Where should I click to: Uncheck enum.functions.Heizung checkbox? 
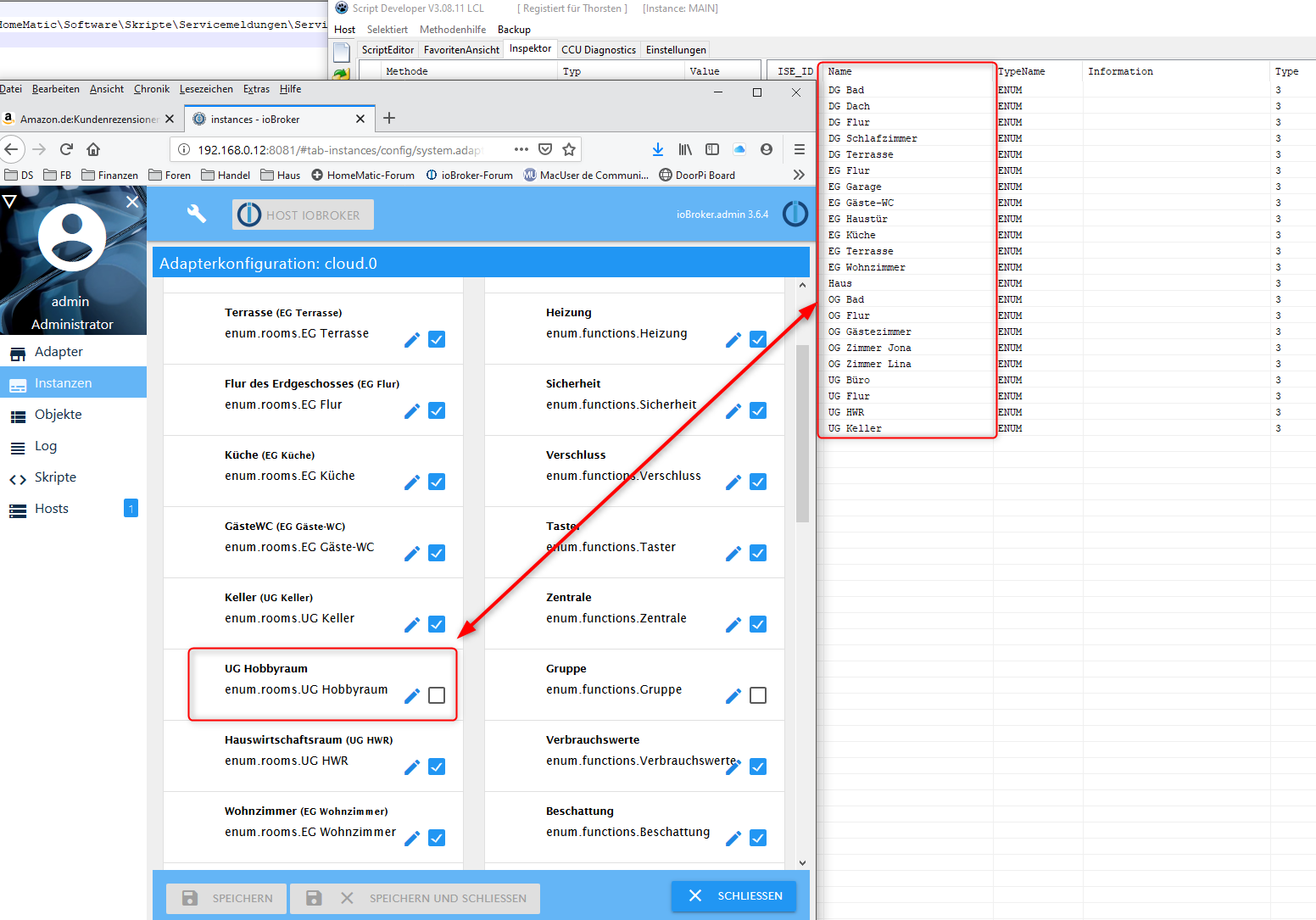[758, 339]
